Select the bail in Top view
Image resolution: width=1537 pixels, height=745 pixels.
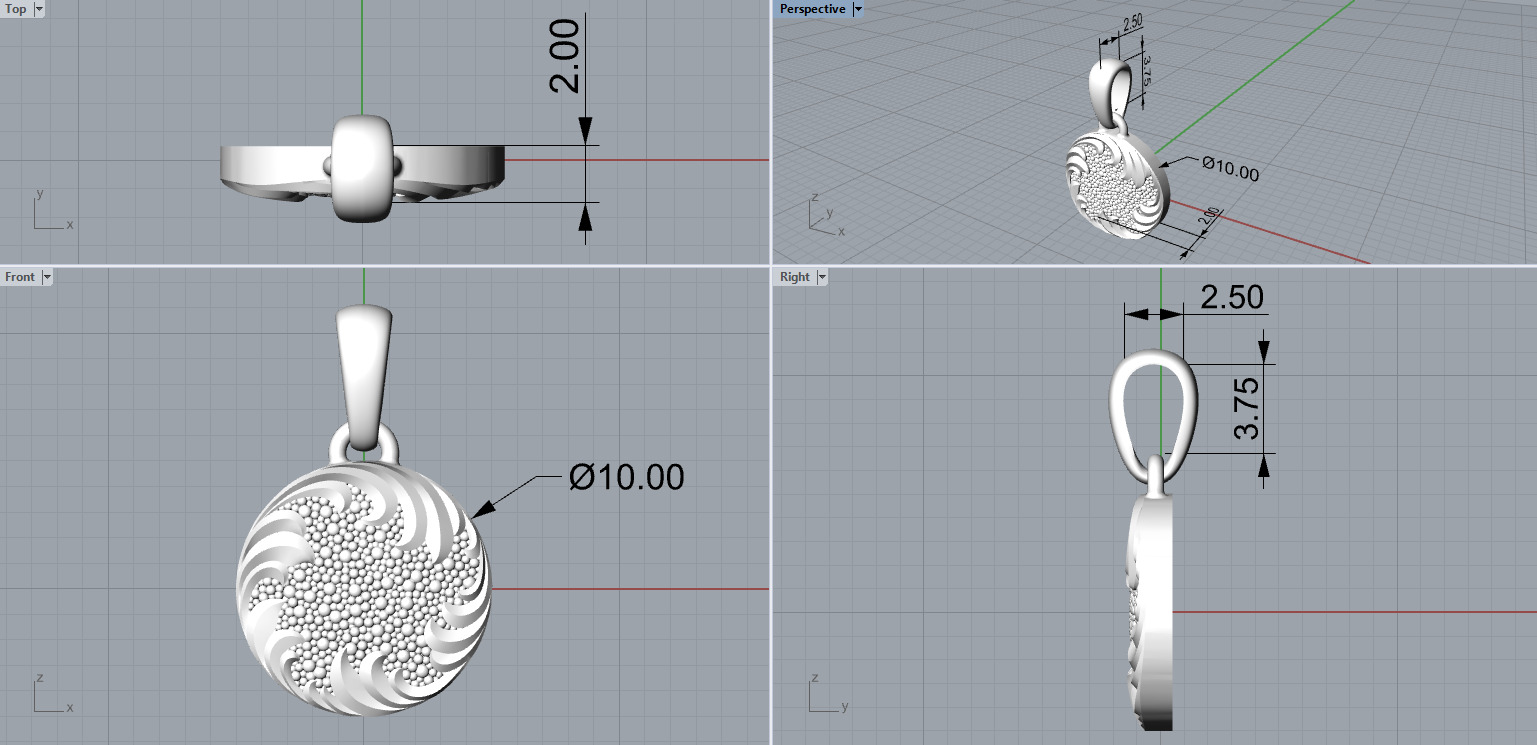coord(362,167)
